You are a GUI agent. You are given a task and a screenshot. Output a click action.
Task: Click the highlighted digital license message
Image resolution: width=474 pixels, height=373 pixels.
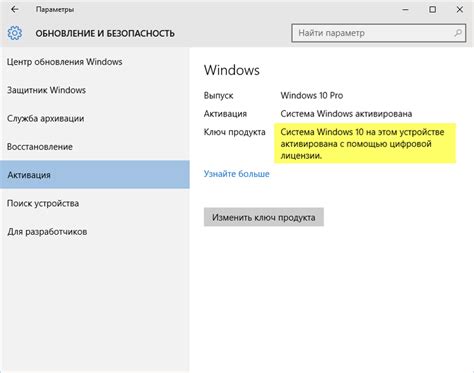365,144
